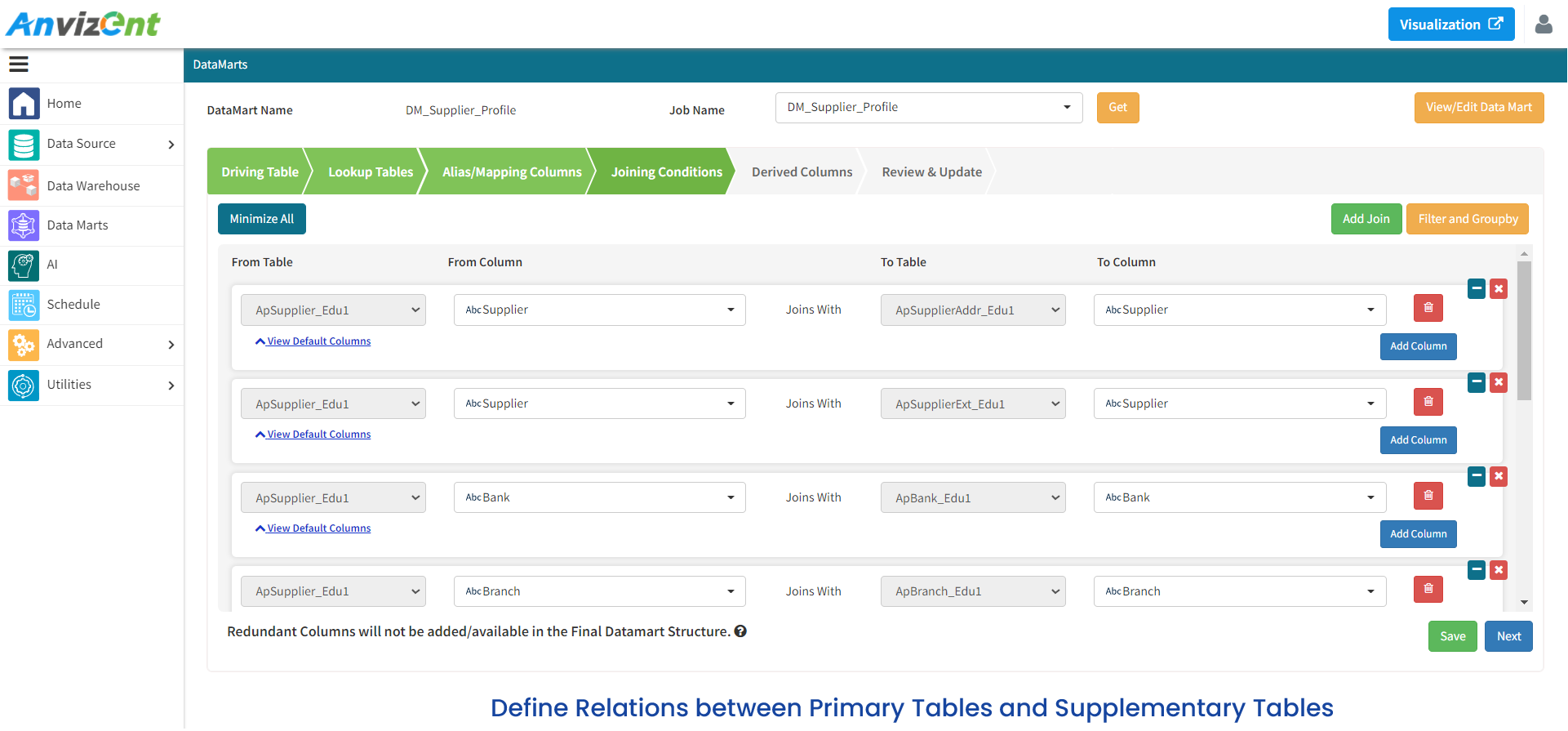Click the Data Warehouse icon
Image resolution: width=1568 pixels, height=731 pixels.
(x=24, y=185)
